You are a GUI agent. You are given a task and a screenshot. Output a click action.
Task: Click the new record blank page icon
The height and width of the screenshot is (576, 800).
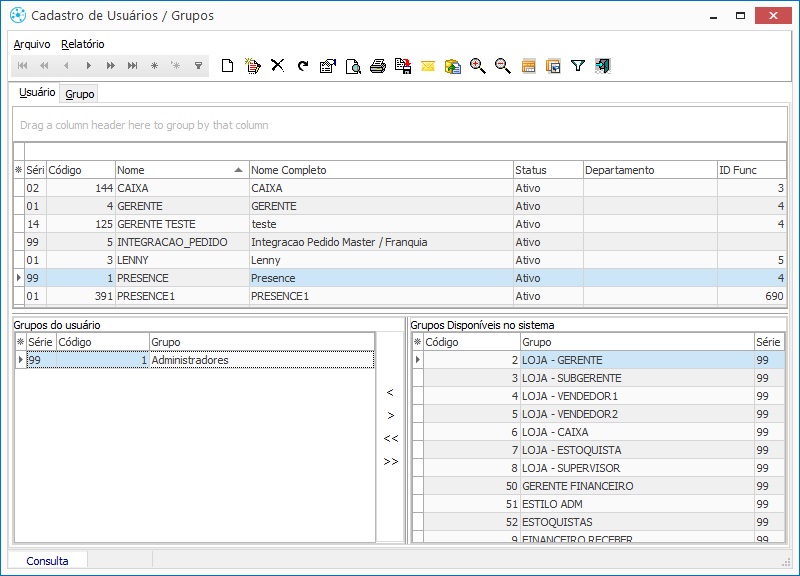coord(228,66)
